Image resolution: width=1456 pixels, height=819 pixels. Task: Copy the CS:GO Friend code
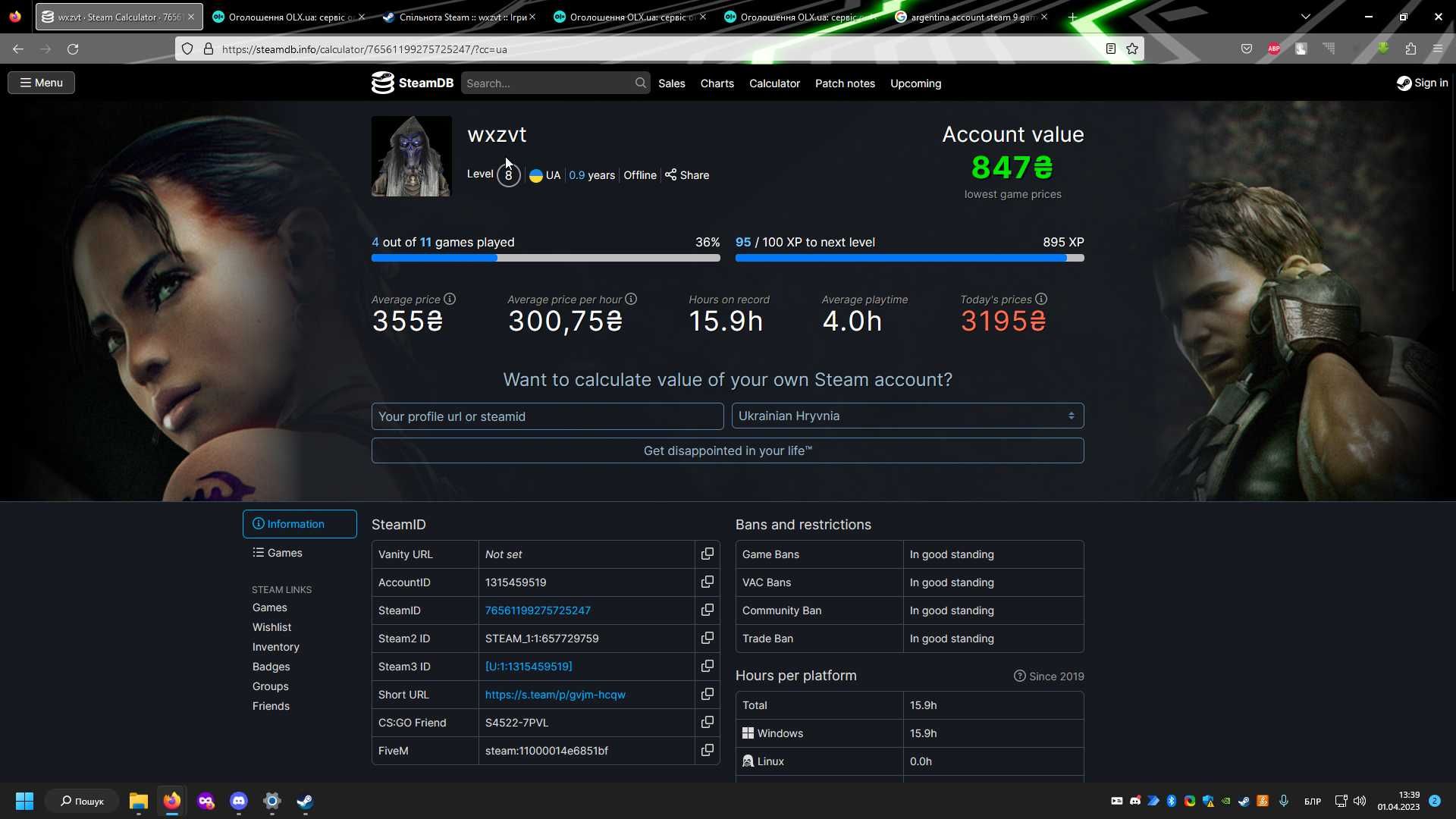(707, 723)
